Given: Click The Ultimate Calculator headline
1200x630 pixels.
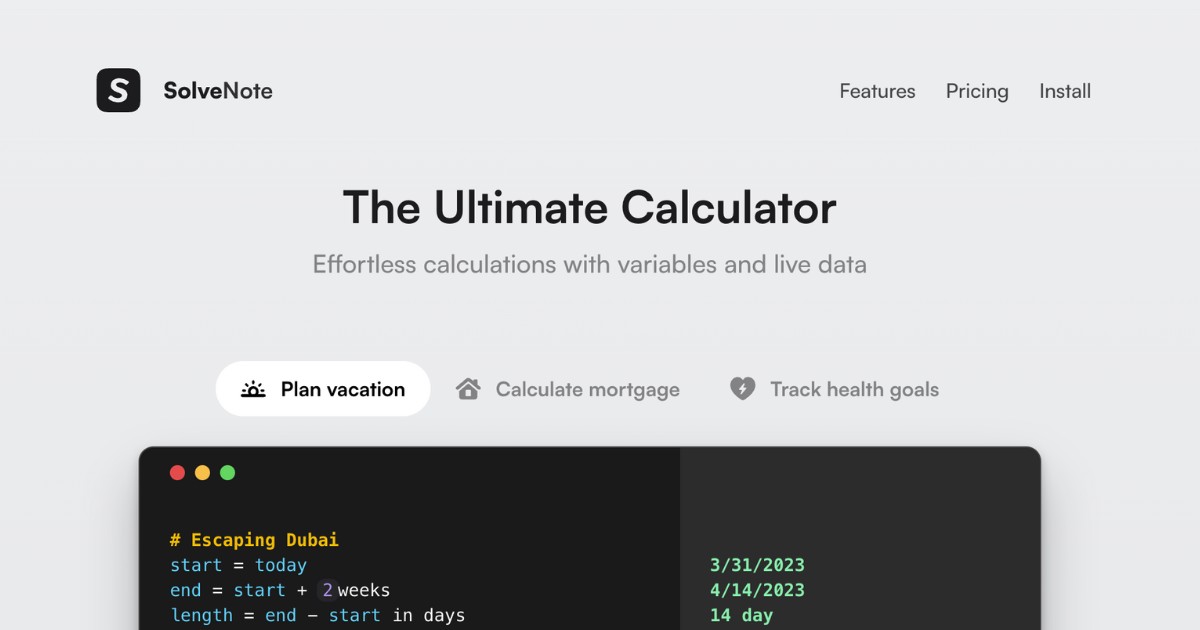Looking at the screenshot, I should (590, 208).
